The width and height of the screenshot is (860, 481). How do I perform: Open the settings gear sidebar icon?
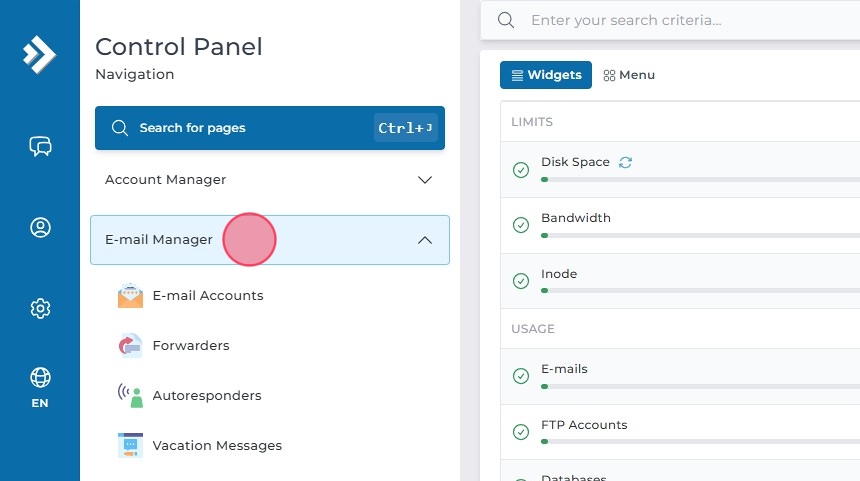pos(40,308)
